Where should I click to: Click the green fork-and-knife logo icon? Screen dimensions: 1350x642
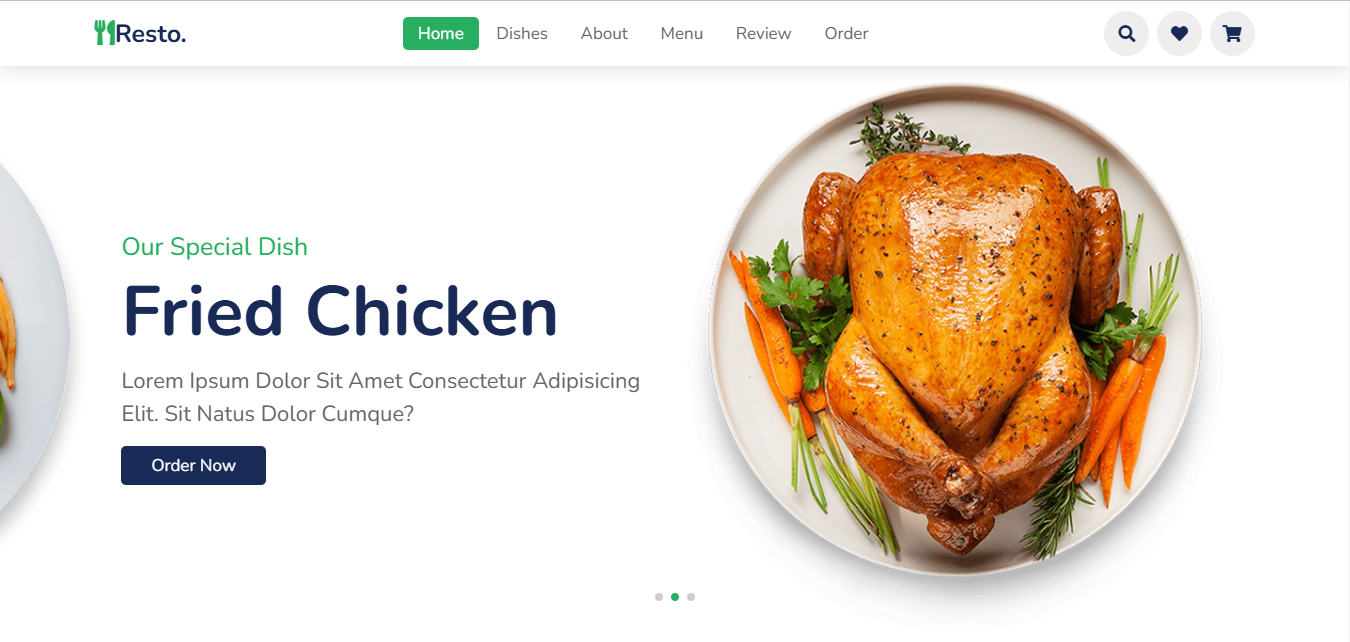pyautogui.click(x=105, y=33)
